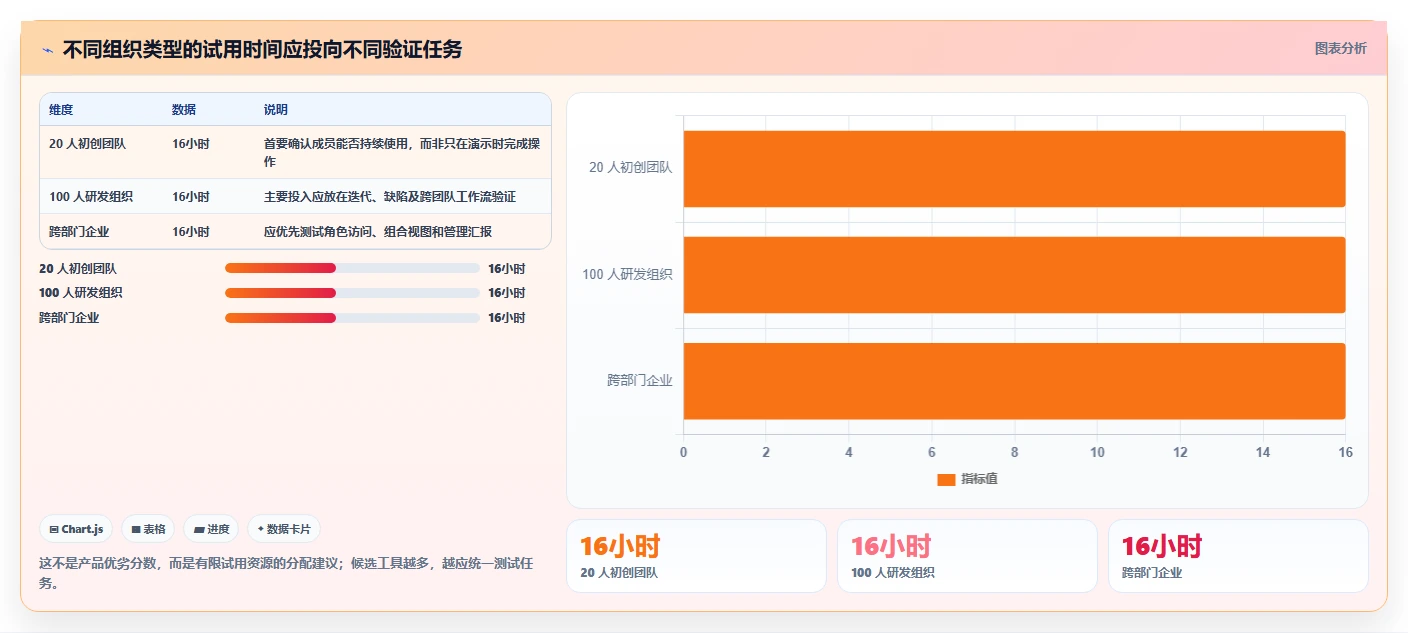1408x633 pixels.
Task: Click progress bar for 100 人研发组织
Action: [x=352, y=293]
